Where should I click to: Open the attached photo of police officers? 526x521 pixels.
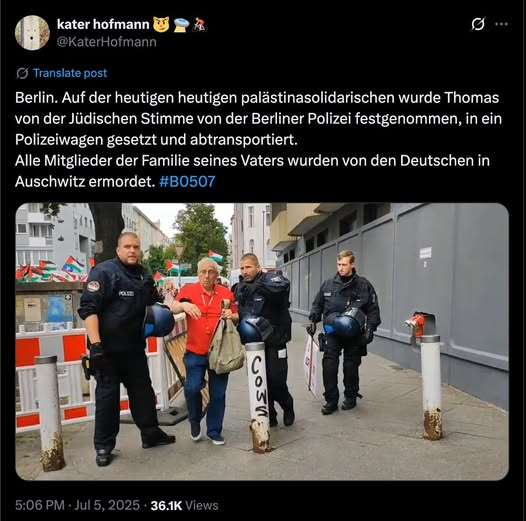coord(262,341)
